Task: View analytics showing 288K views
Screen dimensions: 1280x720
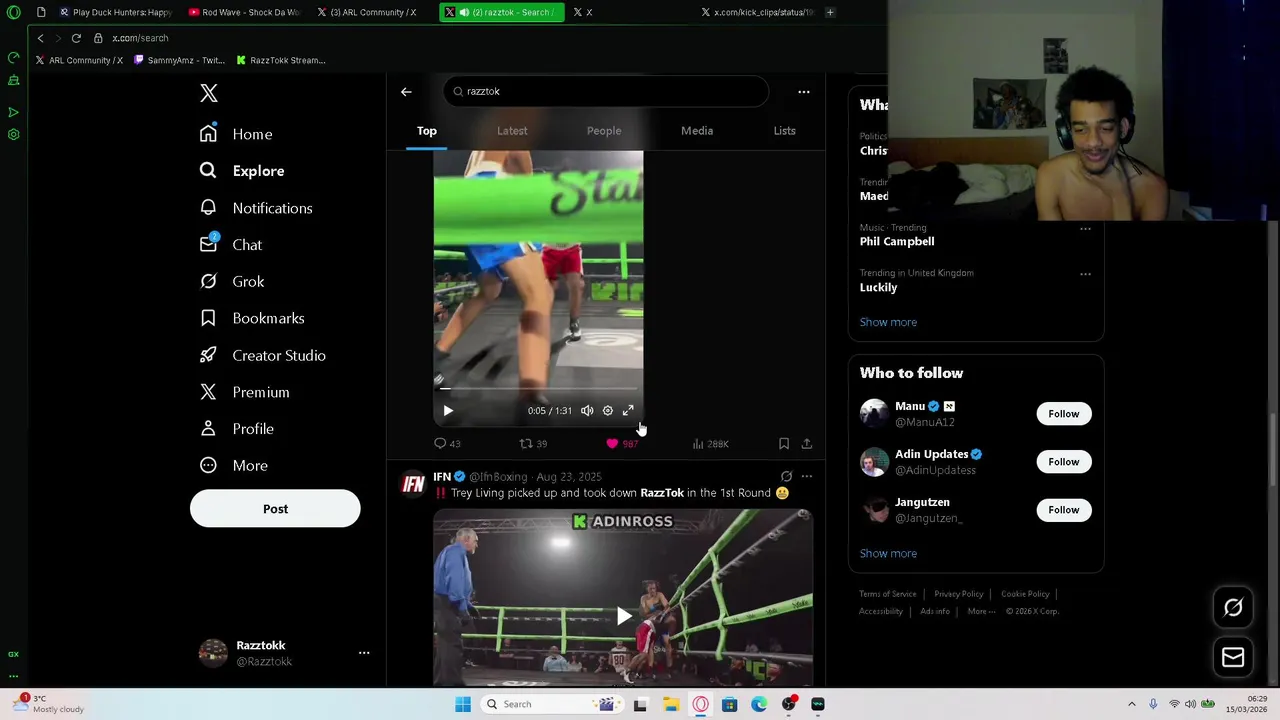Action: pyautogui.click(x=710, y=444)
